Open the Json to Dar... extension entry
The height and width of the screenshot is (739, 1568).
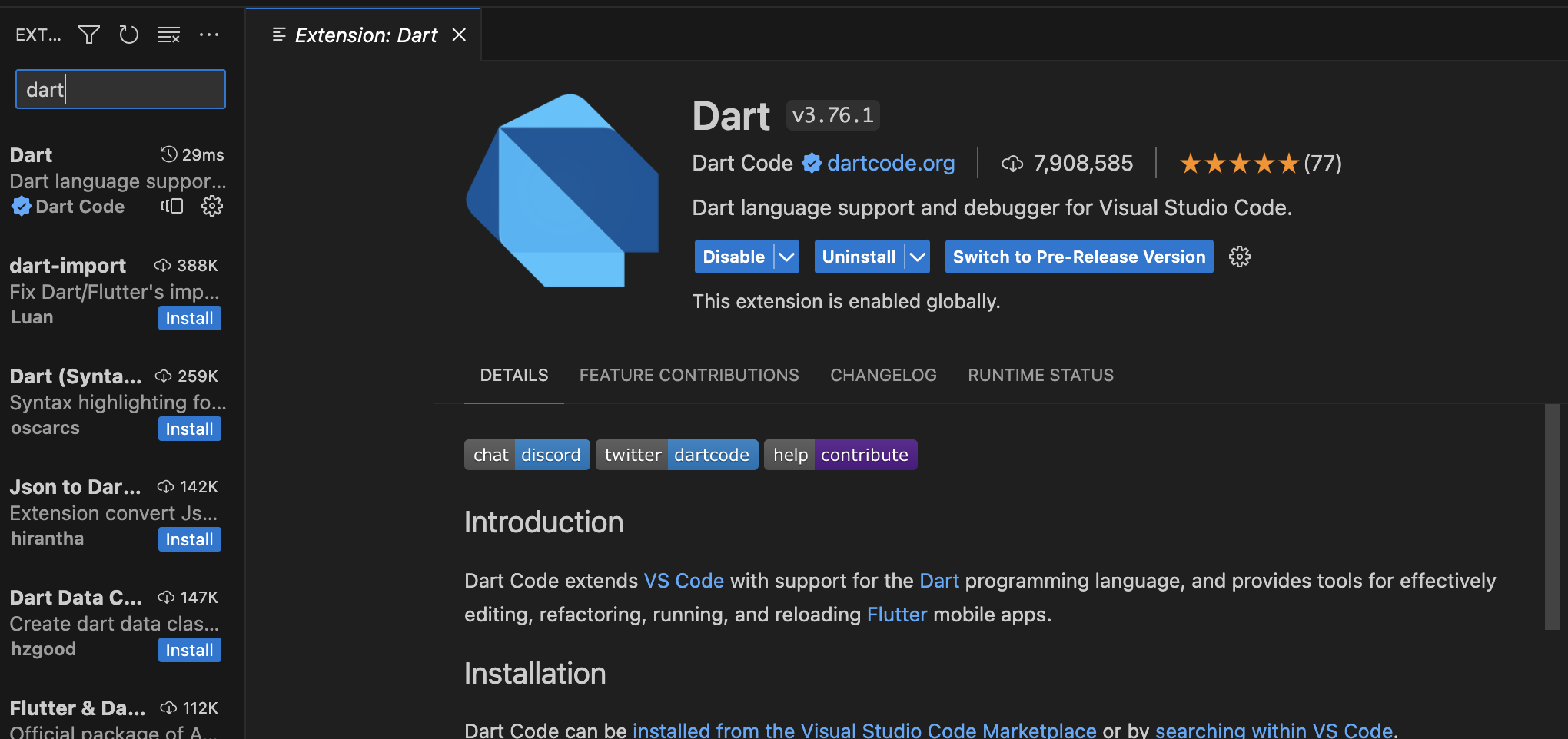(x=121, y=512)
